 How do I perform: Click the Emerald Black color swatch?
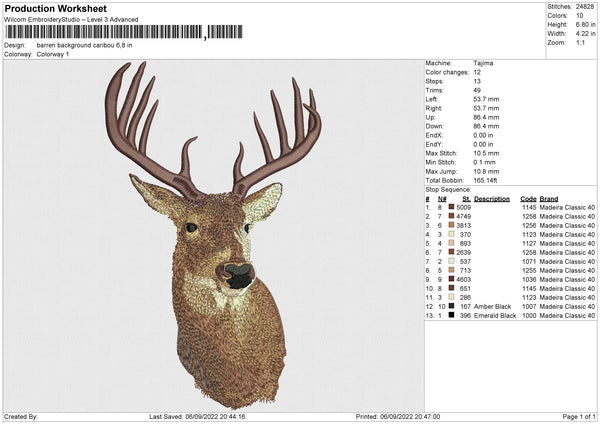point(452,315)
